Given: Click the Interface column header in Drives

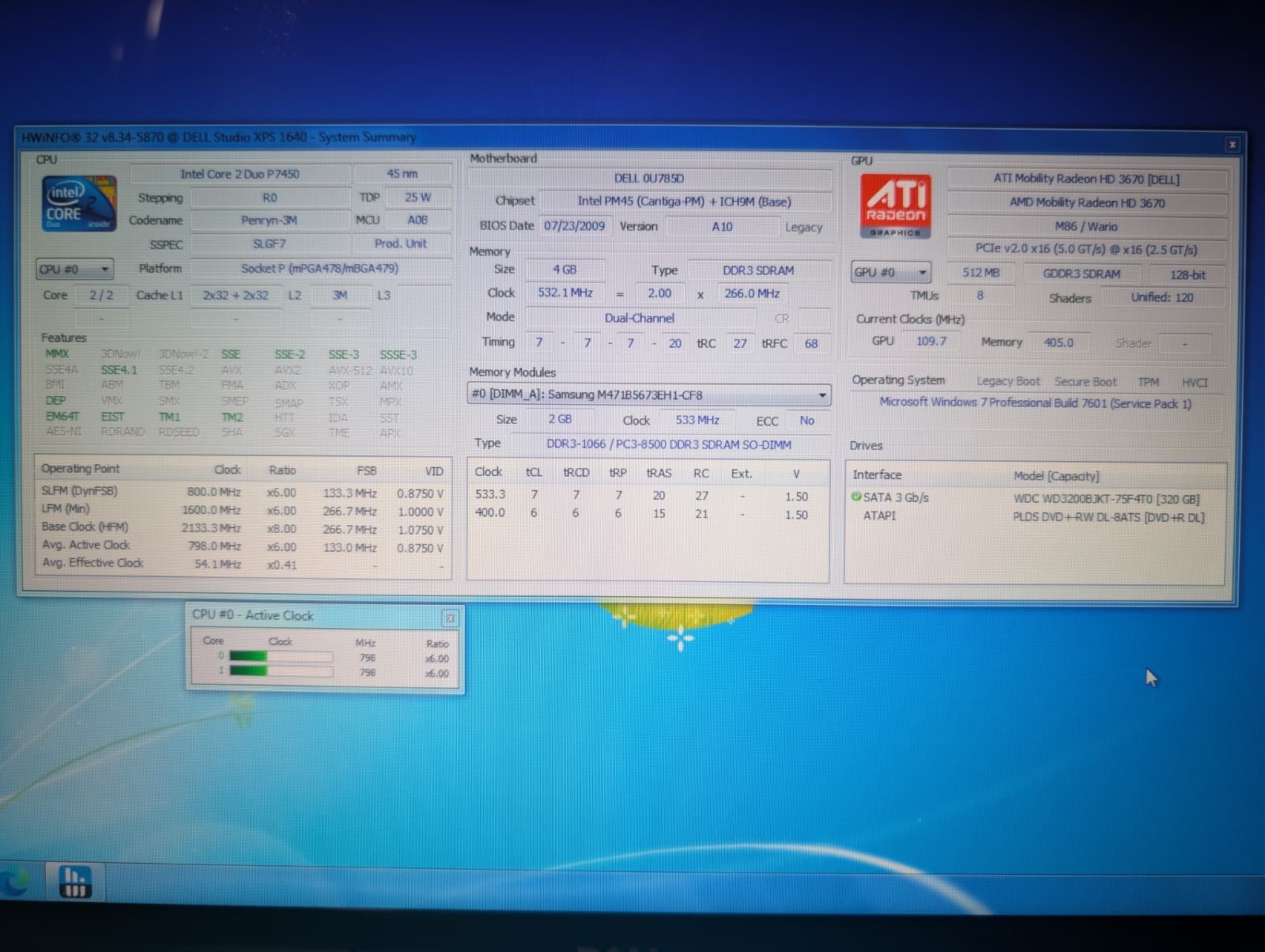Looking at the screenshot, I should (877, 474).
